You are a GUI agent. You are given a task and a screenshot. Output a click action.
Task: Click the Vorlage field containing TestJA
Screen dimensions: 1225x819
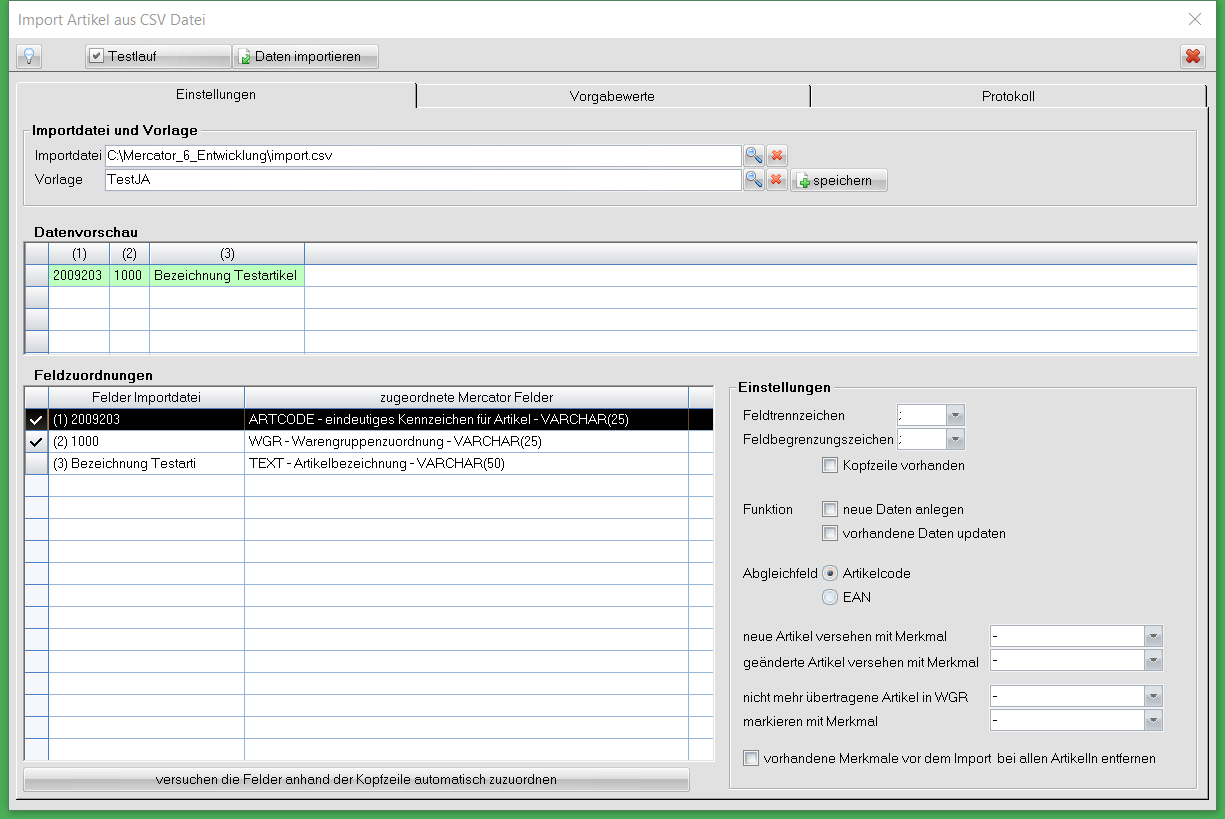(423, 180)
